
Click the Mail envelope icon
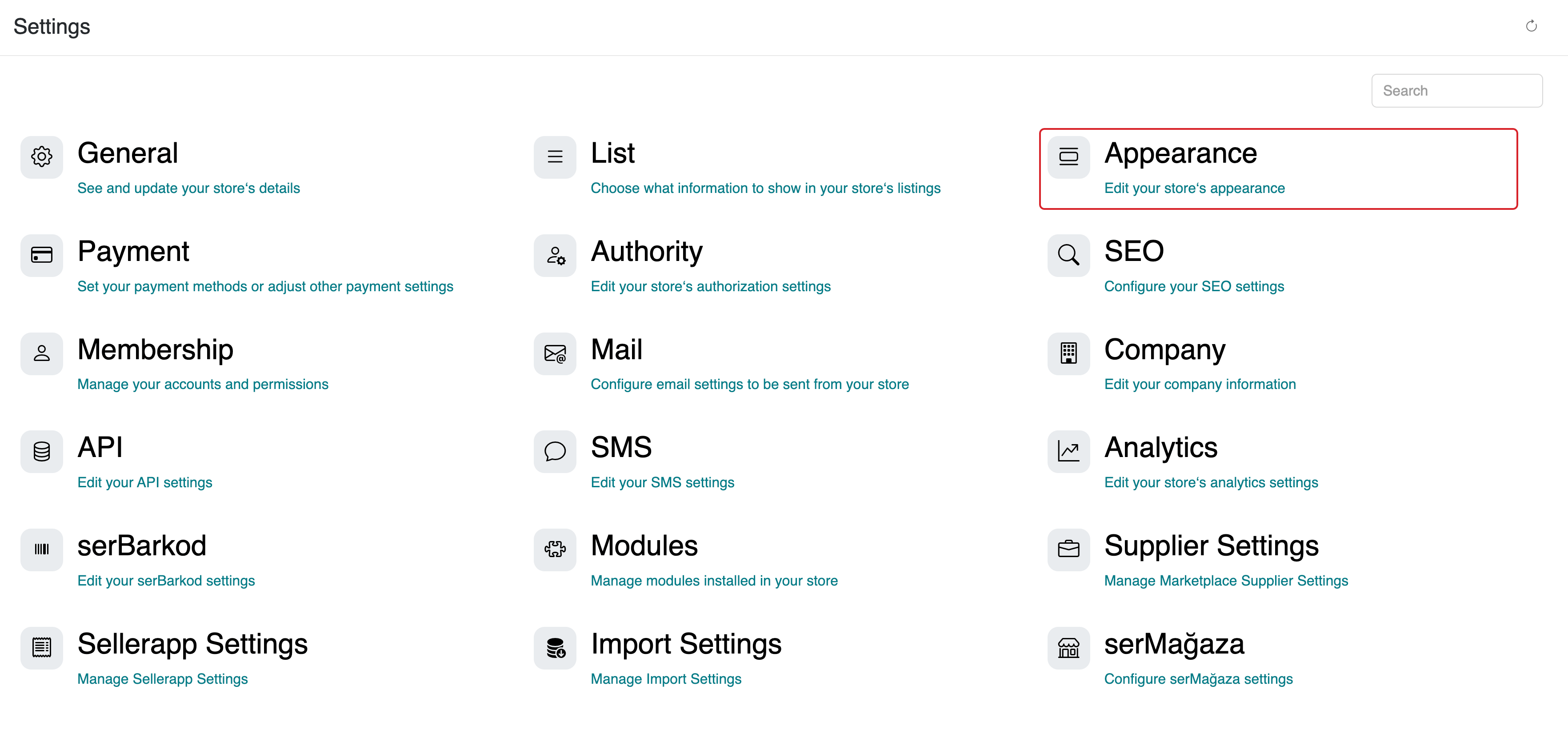pos(555,353)
